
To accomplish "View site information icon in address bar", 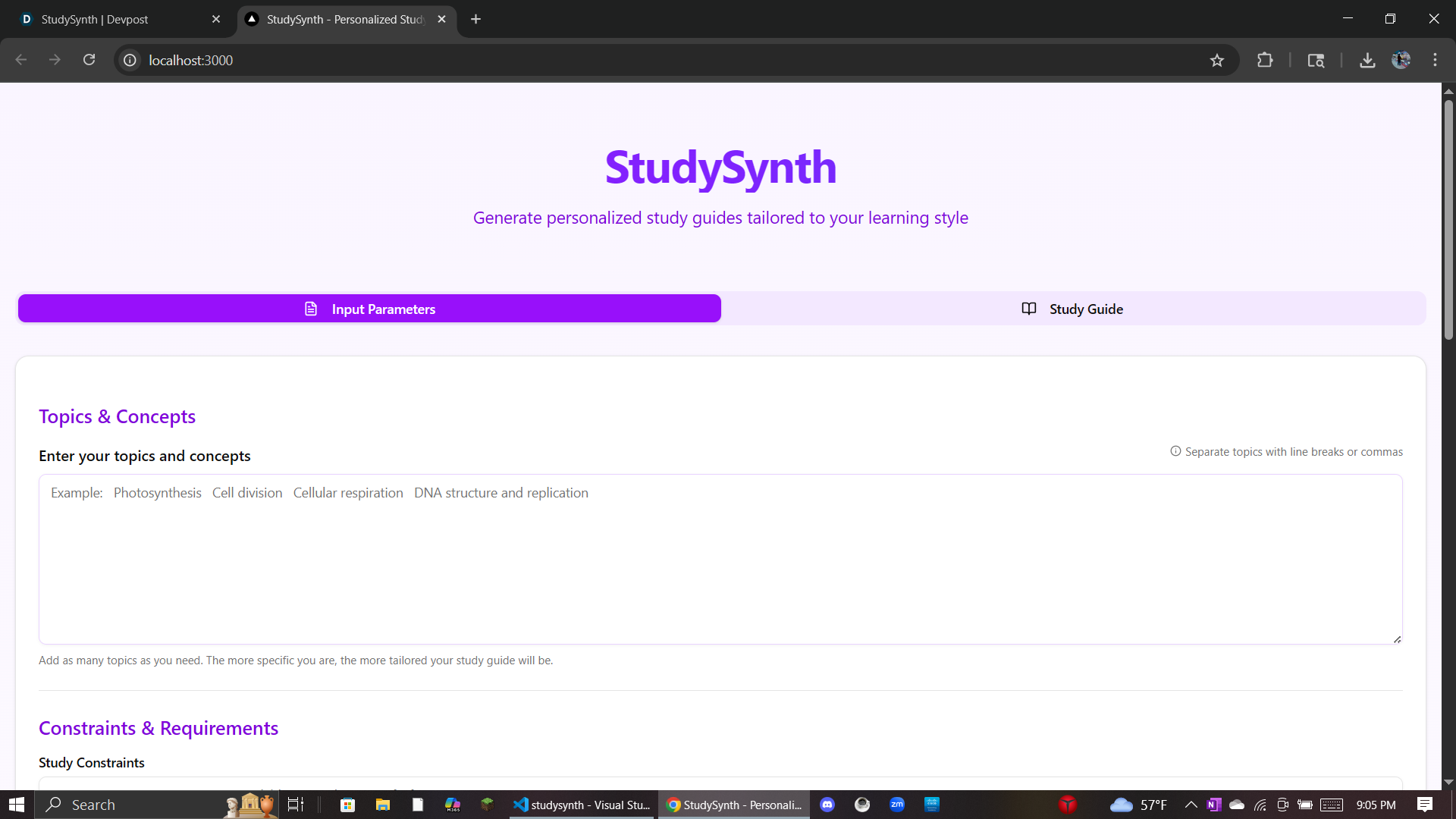I will pos(130,61).
